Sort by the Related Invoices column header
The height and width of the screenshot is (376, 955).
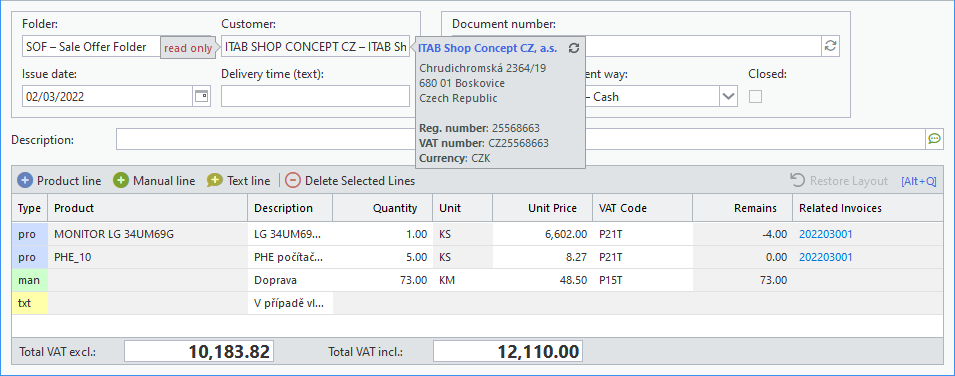[867, 208]
